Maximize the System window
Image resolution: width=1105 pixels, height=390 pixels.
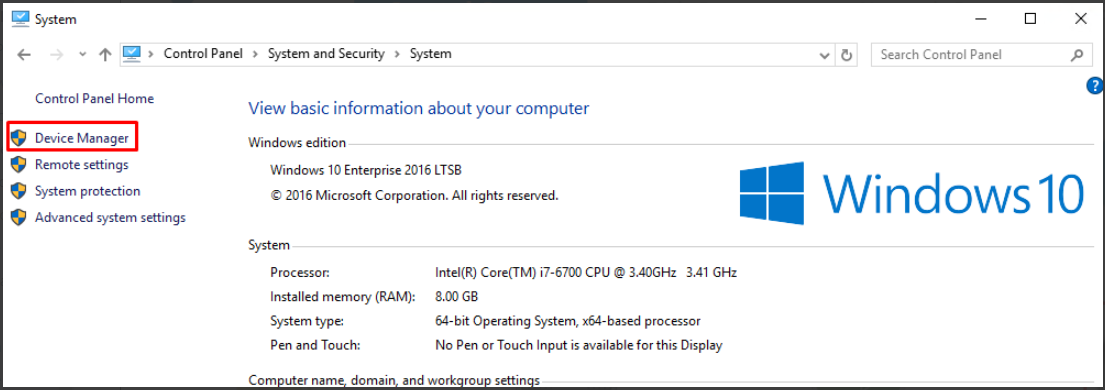click(x=1030, y=19)
